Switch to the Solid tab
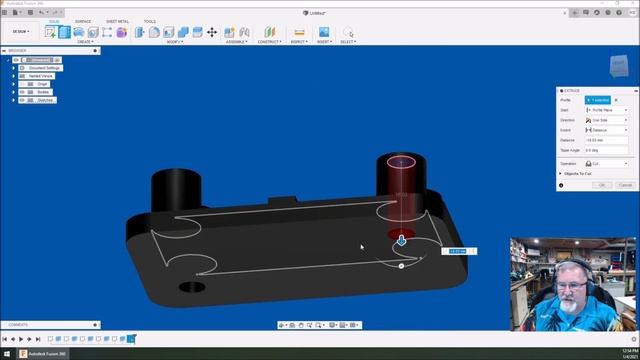Image resolution: width=640 pixels, height=360 pixels. (54, 21)
